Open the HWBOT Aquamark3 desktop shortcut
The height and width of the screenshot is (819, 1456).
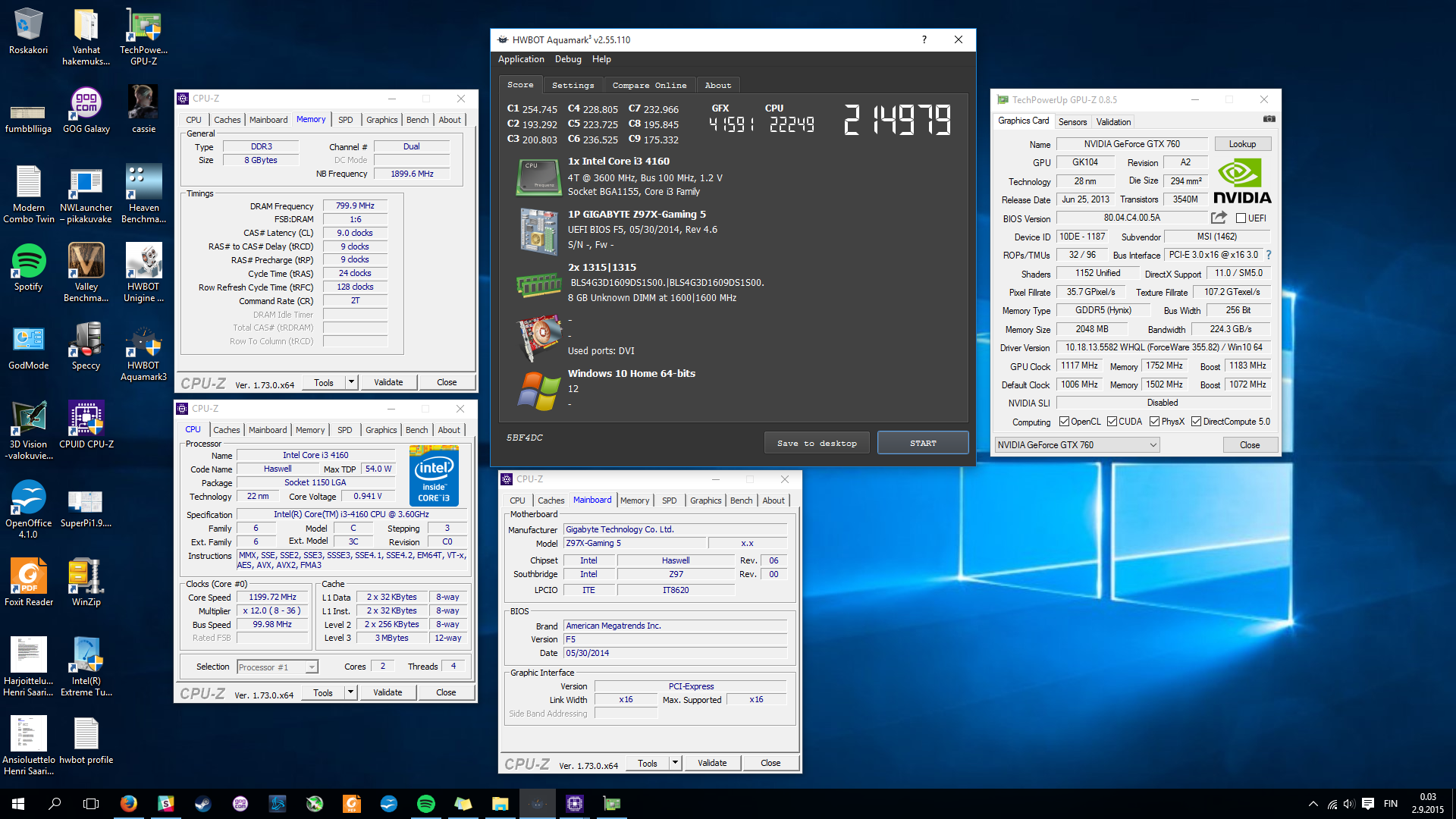pyautogui.click(x=143, y=352)
